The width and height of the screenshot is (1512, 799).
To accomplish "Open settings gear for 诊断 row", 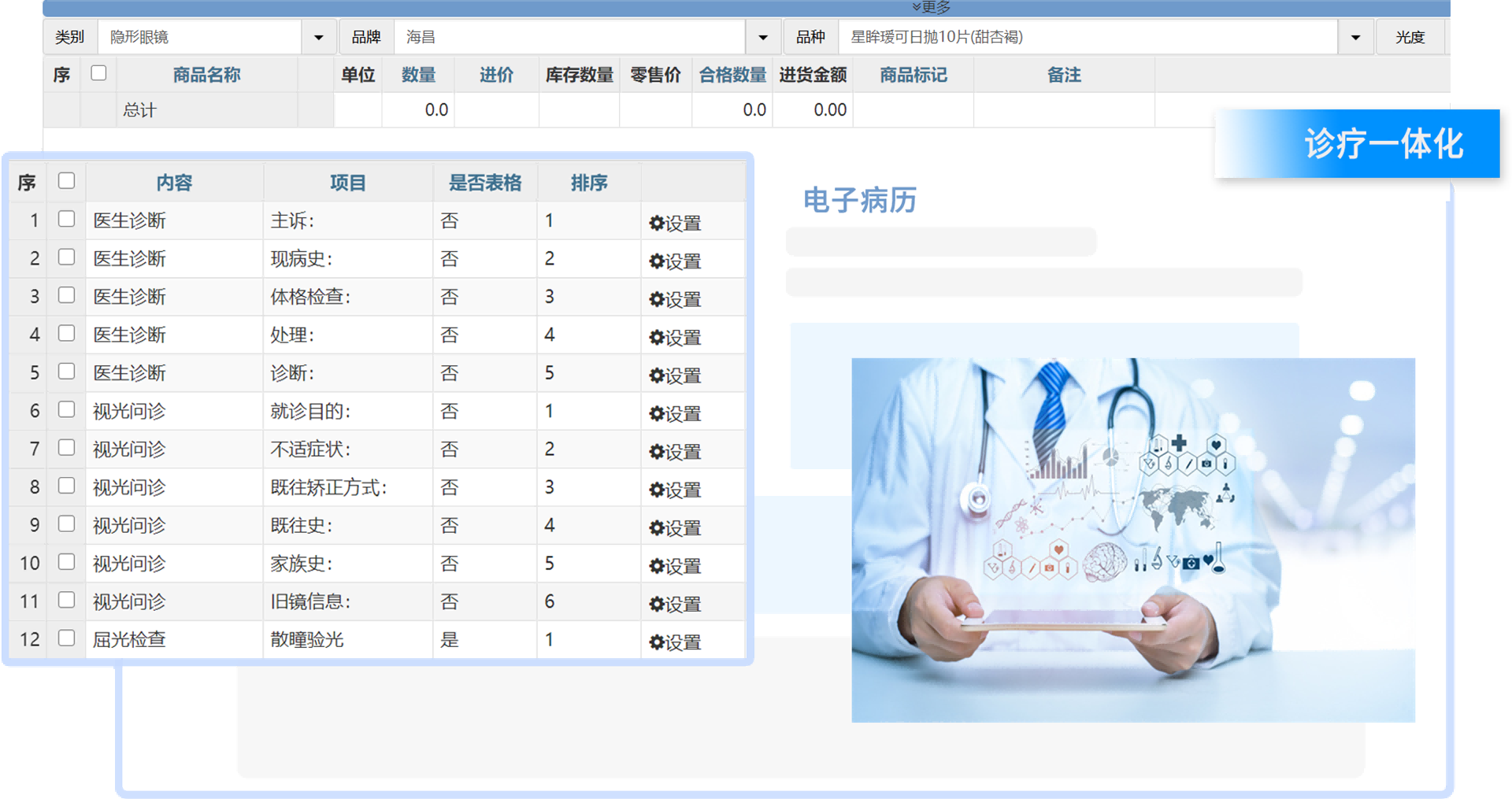I will click(x=675, y=375).
